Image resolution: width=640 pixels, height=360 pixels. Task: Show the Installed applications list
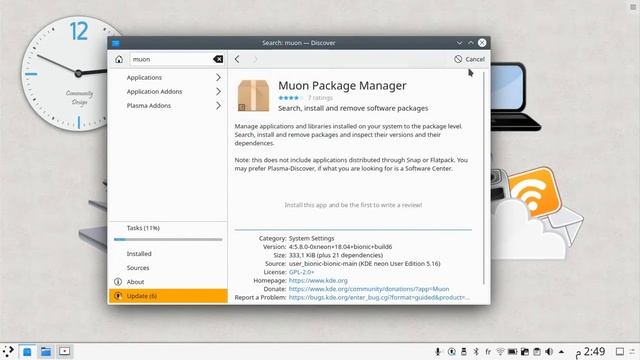coord(139,253)
